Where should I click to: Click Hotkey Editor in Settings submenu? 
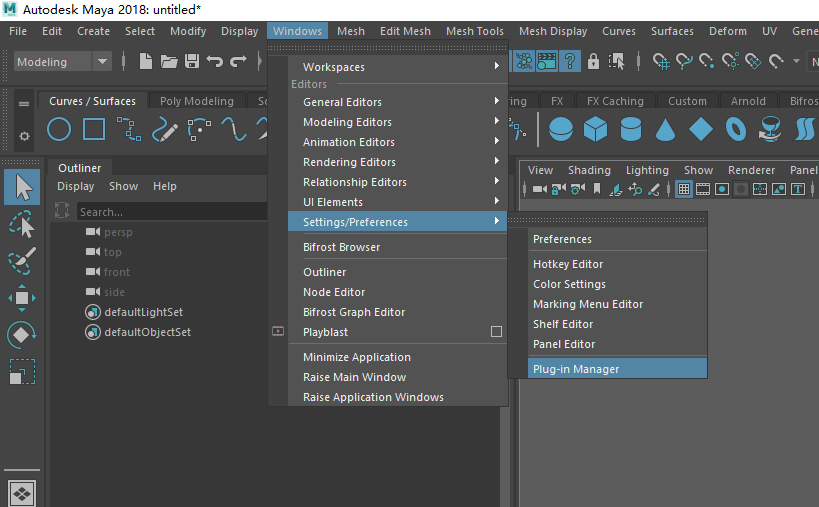click(x=568, y=264)
